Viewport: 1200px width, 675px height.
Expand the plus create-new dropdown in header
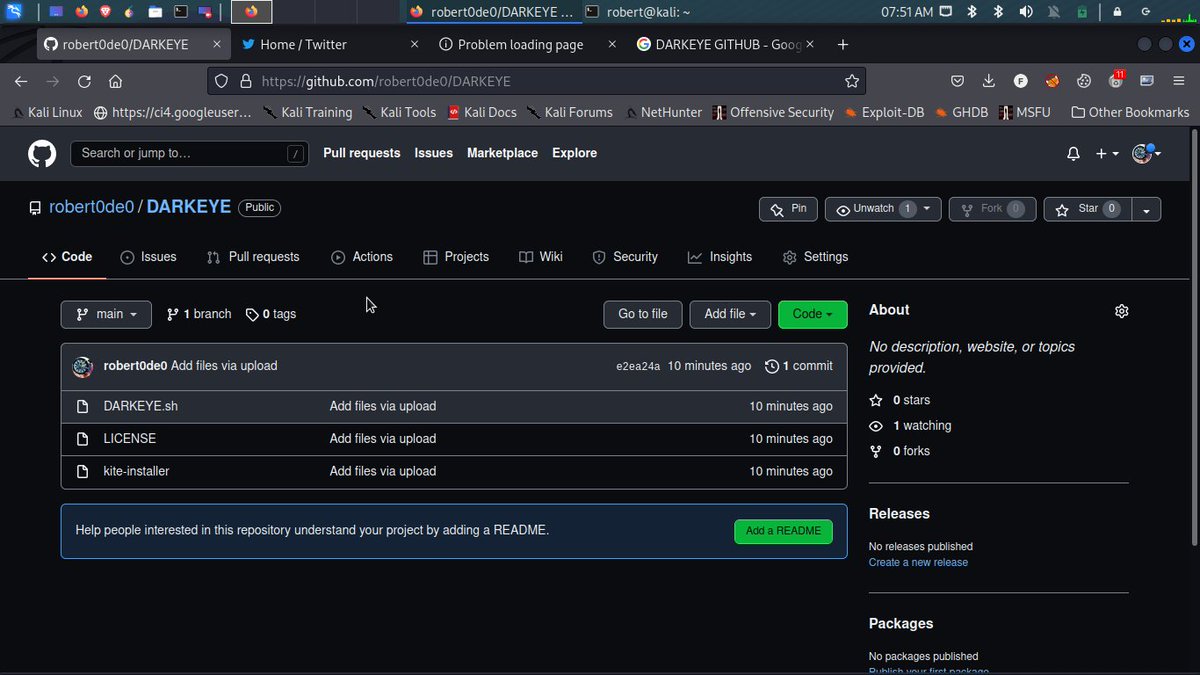point(1107,153)
